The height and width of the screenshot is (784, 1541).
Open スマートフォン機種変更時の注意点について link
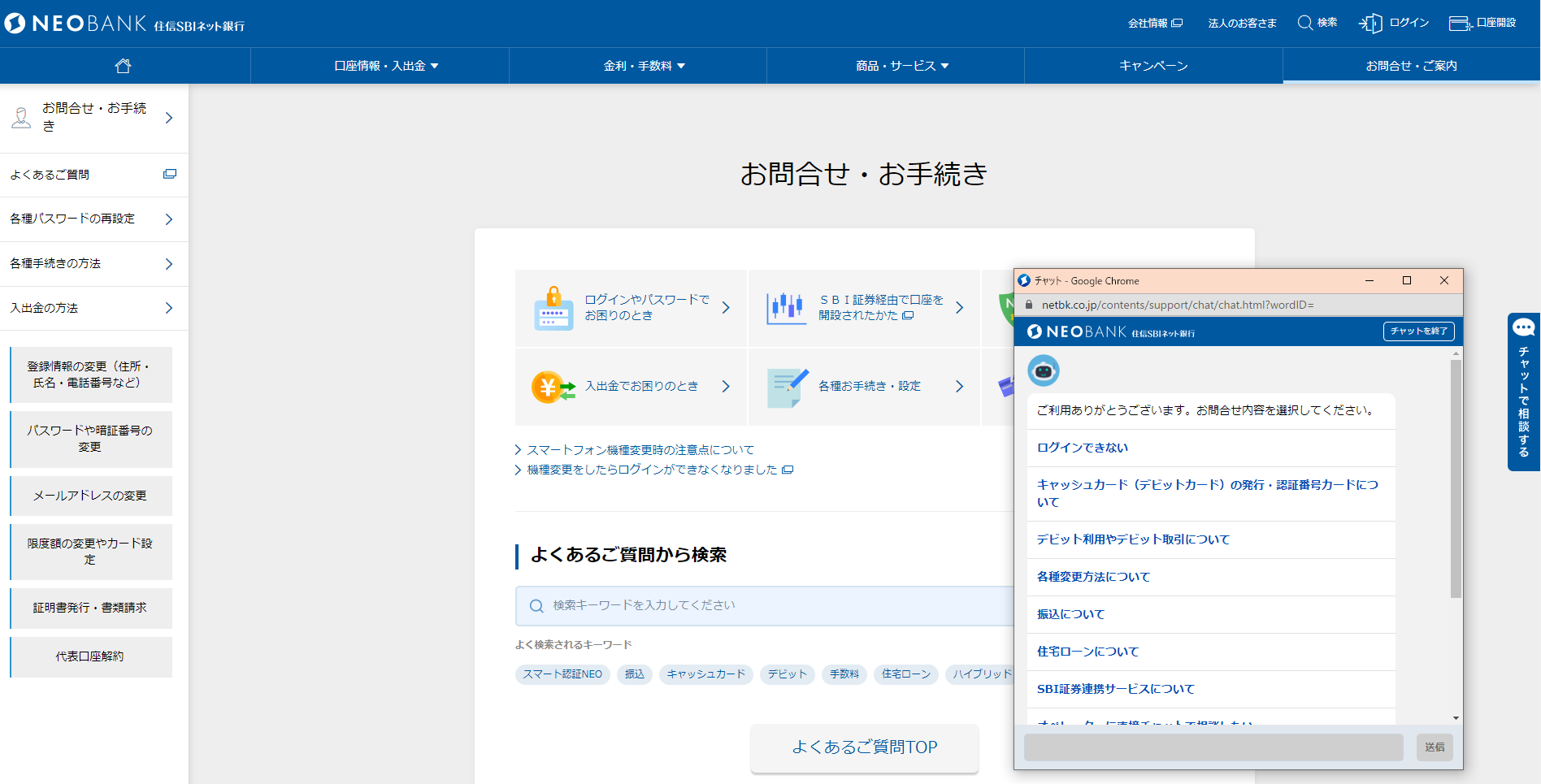[640, 450]
